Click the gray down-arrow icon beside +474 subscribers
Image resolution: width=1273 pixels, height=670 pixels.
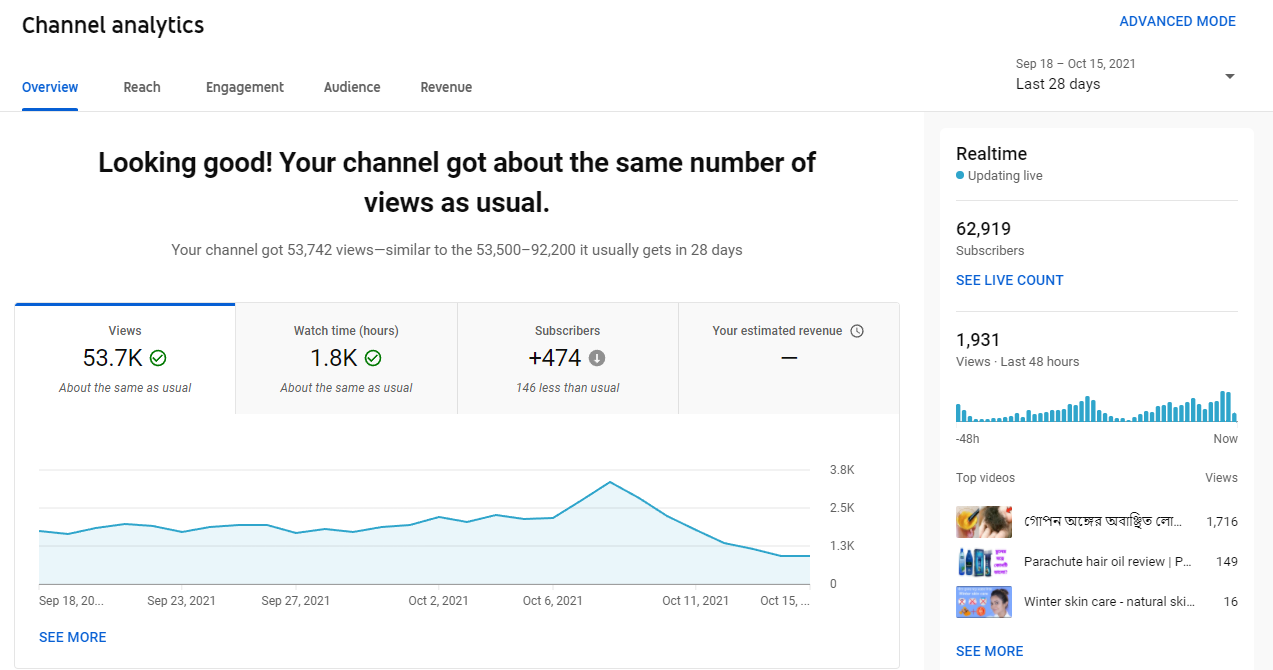tap(597, 358)
